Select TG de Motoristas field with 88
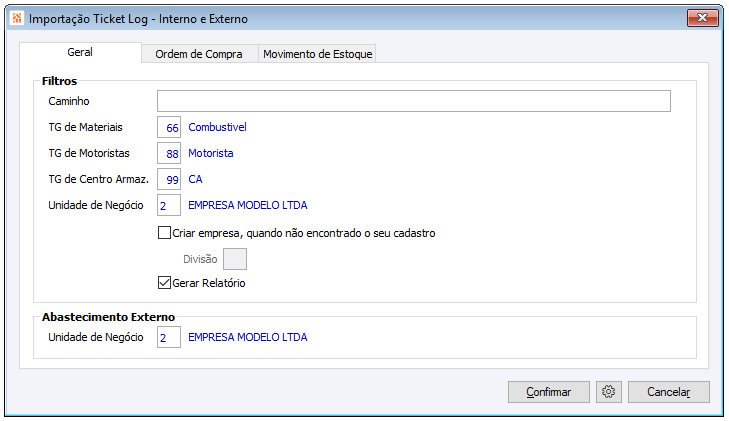 pos(169,153)
